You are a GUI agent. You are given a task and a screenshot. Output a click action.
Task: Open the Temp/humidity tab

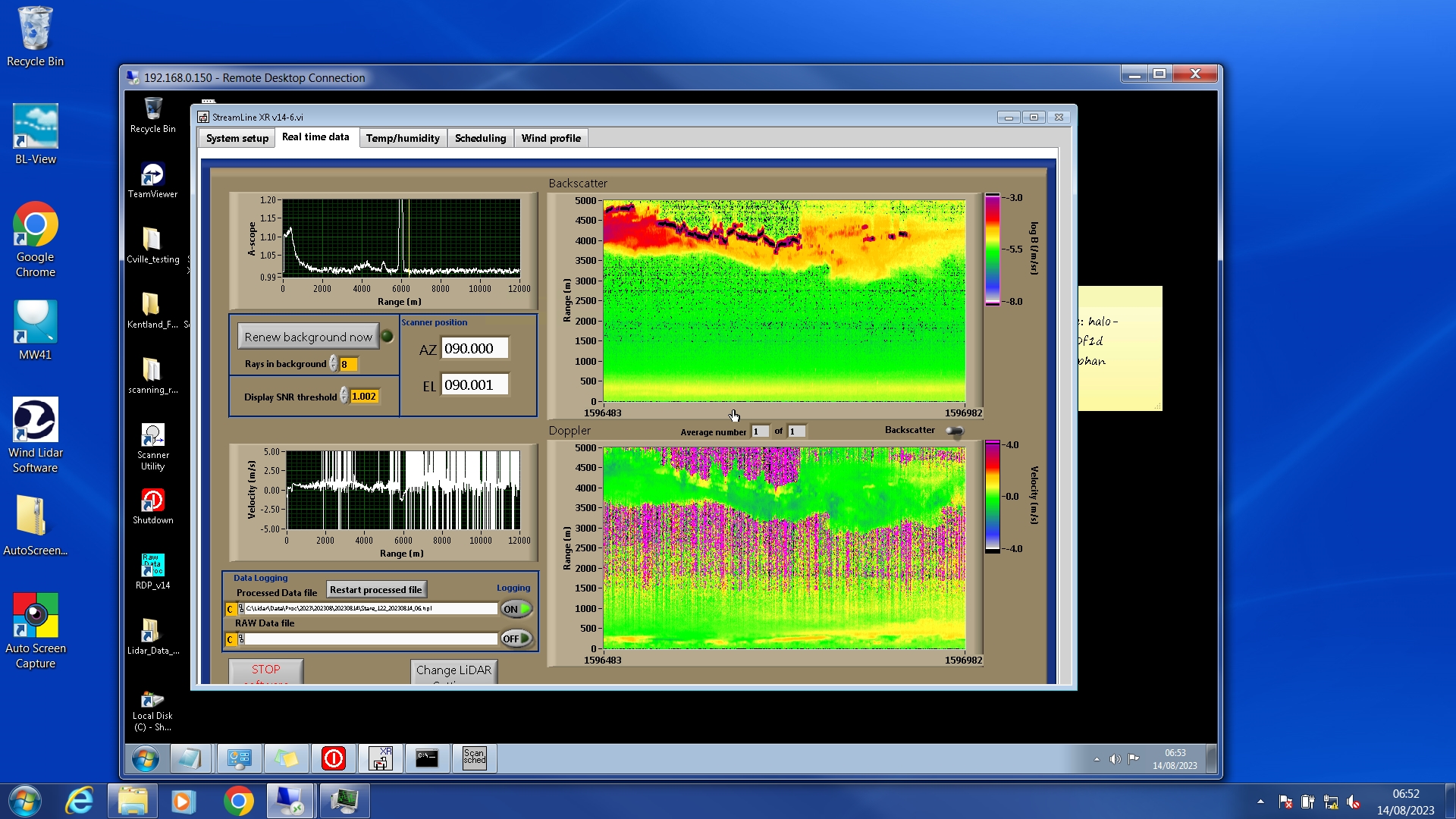click(x=402, y=138)
